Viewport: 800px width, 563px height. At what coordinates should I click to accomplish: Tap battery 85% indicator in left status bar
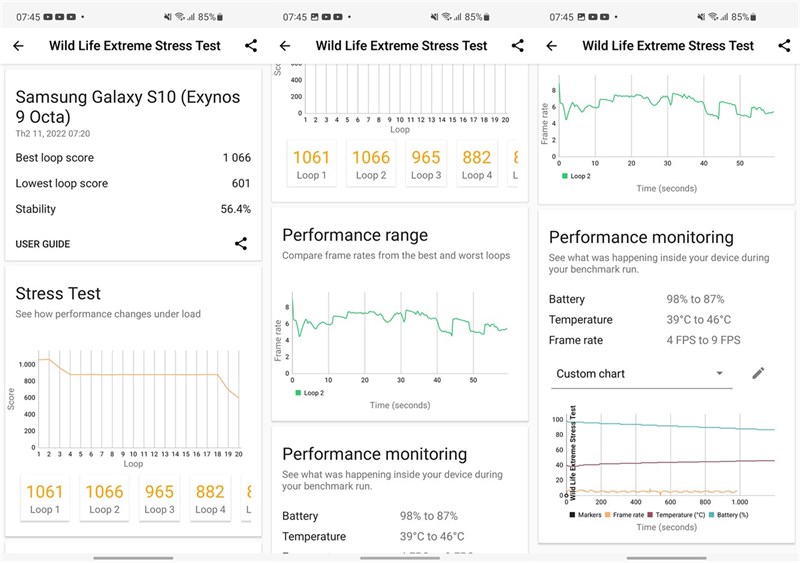210,17
